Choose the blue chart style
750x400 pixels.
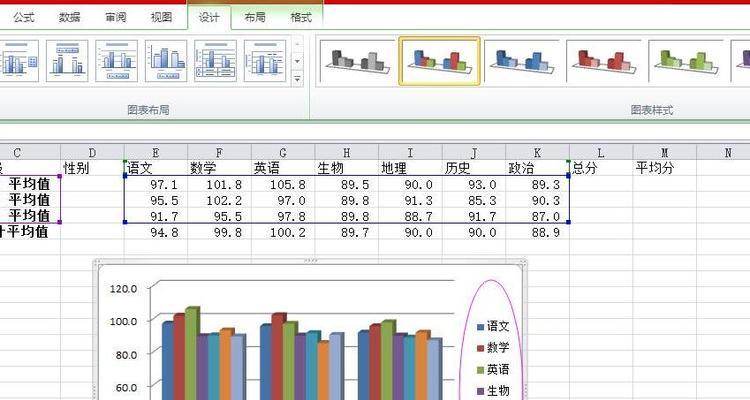click(521, 61)
